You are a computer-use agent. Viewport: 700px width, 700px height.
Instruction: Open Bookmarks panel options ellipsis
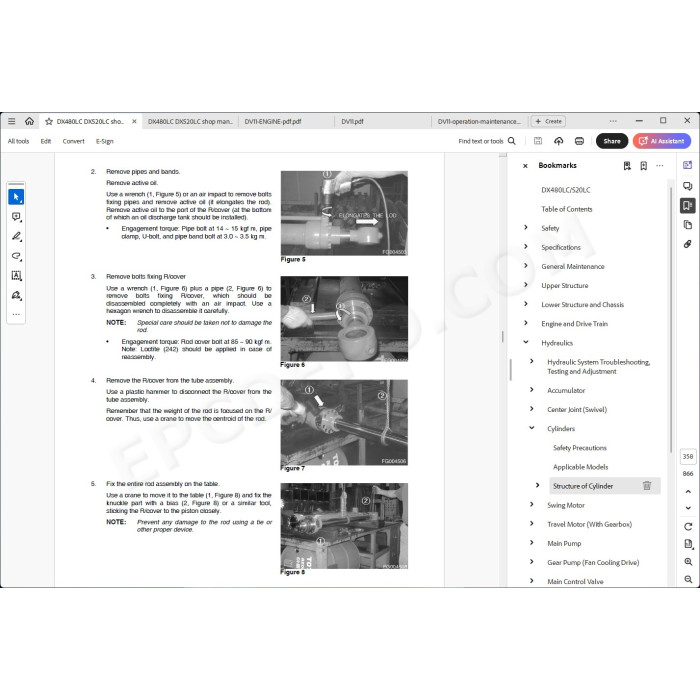660,166
